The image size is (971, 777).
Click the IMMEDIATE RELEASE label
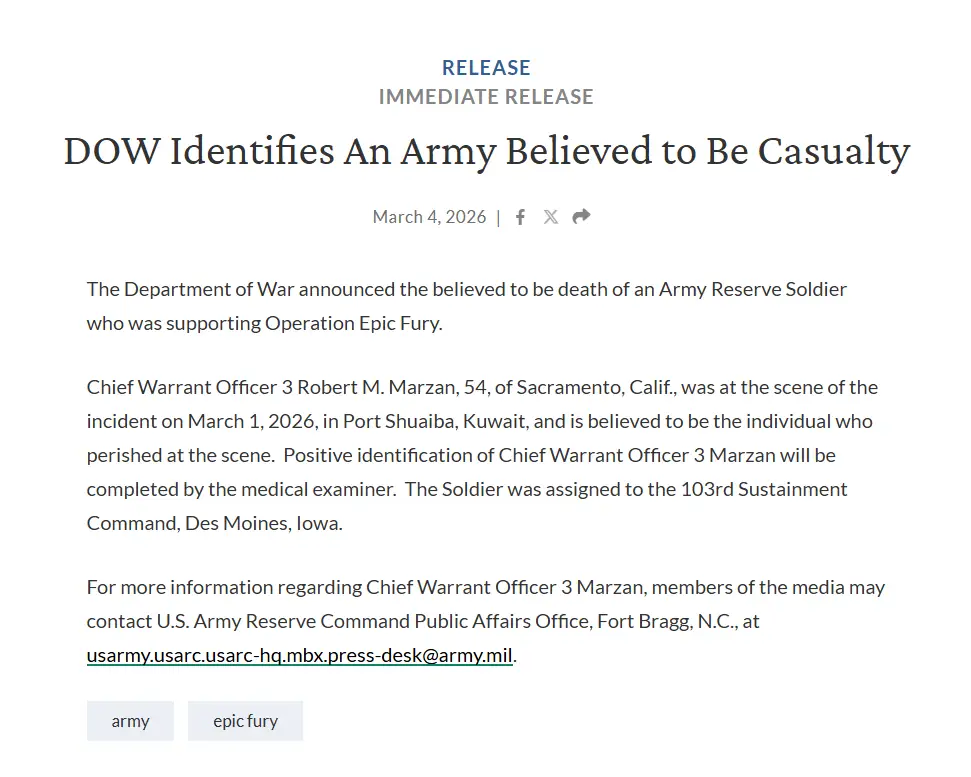[x=486, y=97]
